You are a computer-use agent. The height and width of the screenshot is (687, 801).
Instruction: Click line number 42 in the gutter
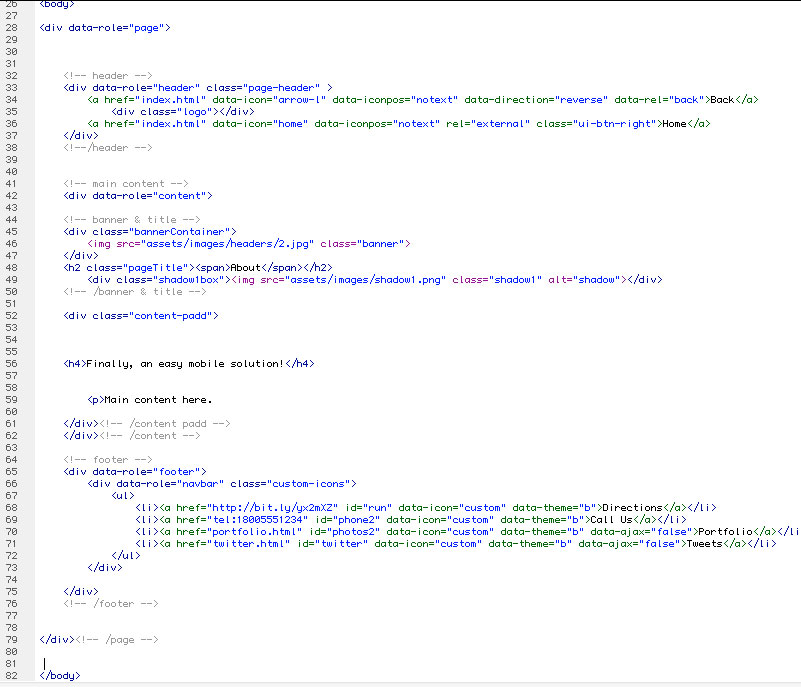(11, 196)
